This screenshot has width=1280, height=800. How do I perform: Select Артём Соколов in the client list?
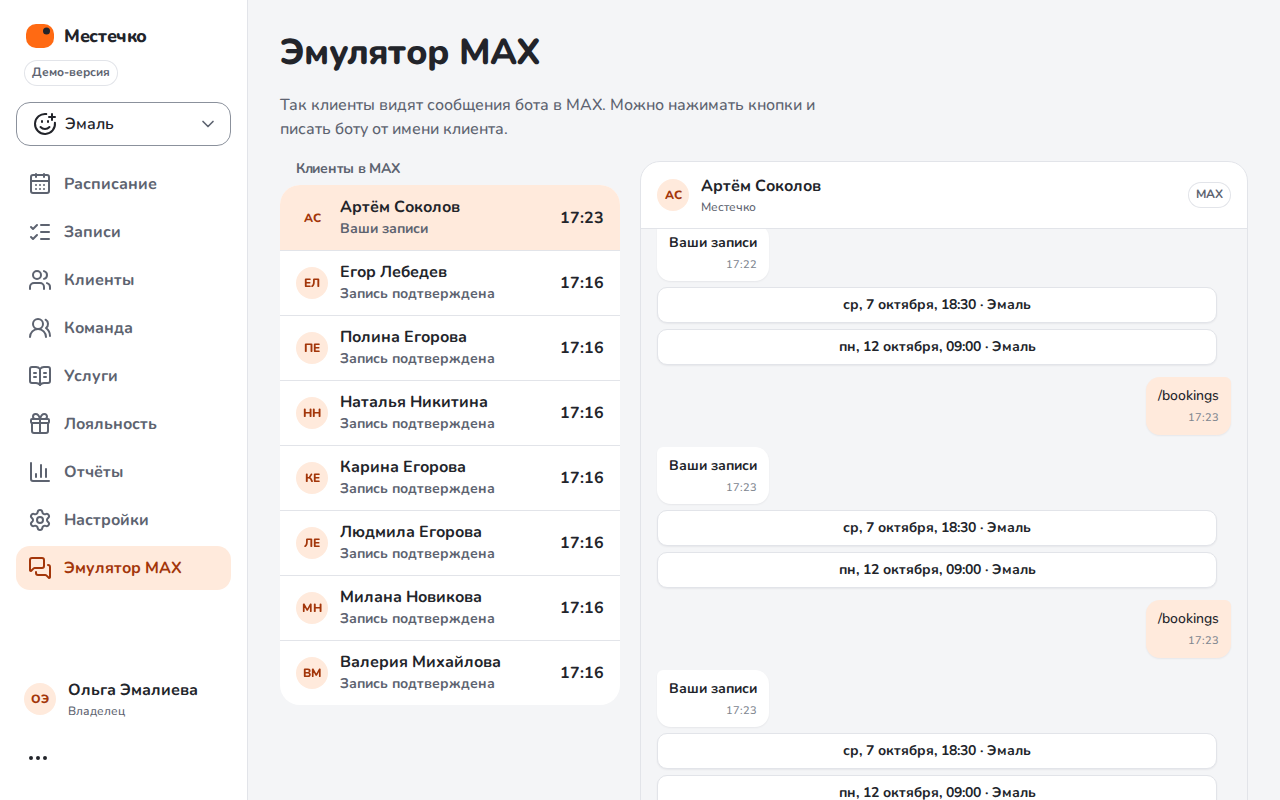[x=450, y=218]
